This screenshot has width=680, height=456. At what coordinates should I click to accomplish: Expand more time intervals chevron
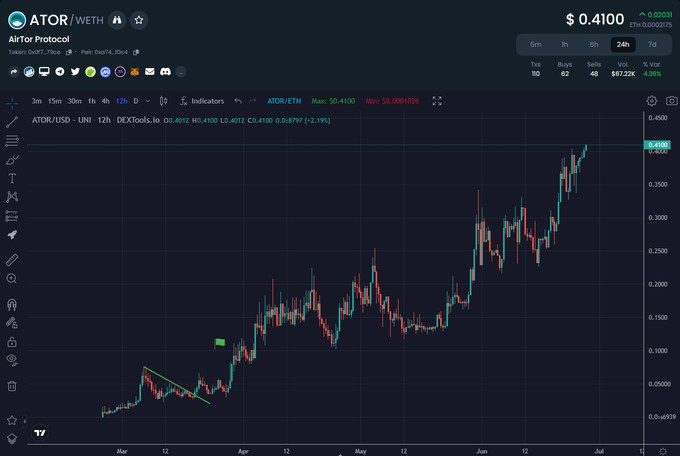(148, 101)
